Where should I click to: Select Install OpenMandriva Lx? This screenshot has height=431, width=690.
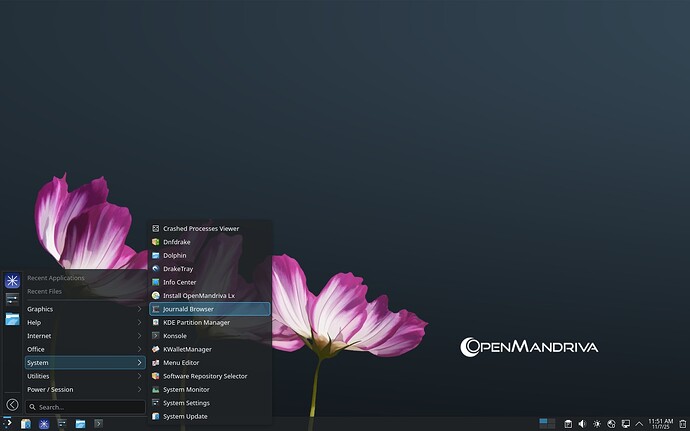tap(199, 295)
